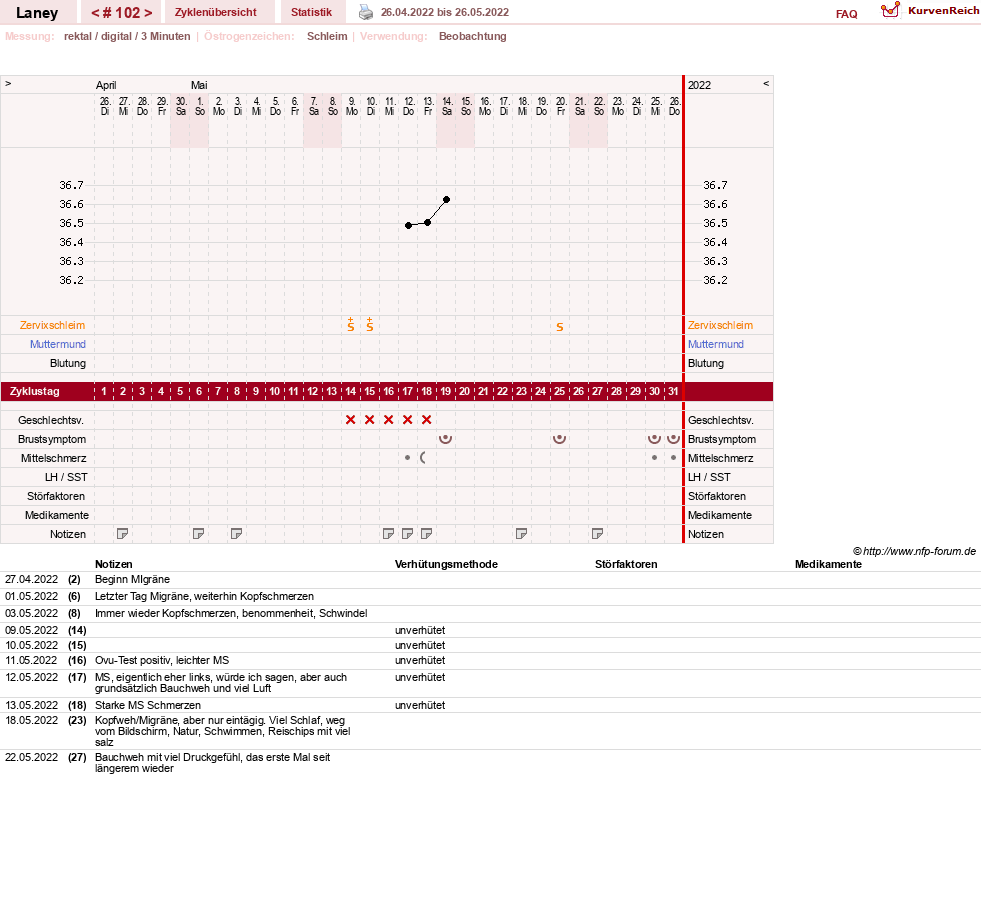
Task: Open note icon on cycle day 17
Action: point(407,534)
